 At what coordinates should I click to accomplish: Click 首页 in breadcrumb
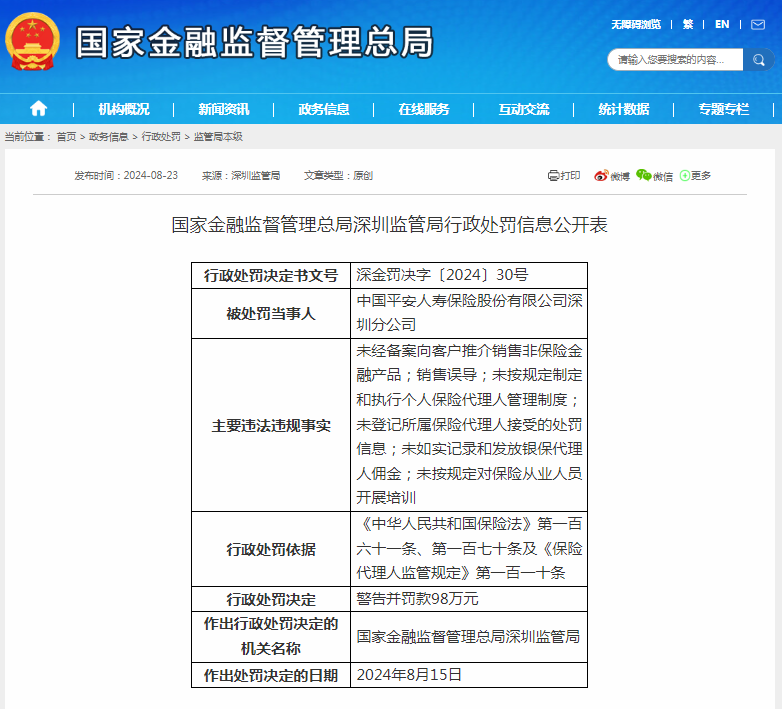(x=66, y=137)
